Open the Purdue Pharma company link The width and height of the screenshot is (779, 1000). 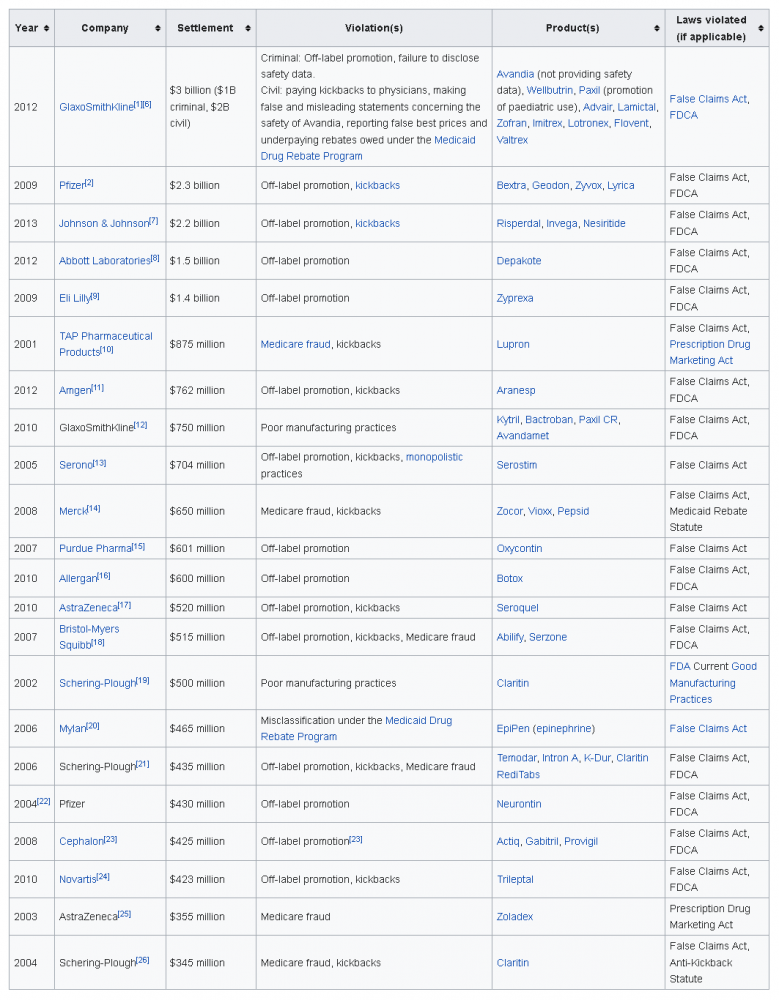(95, 549)
